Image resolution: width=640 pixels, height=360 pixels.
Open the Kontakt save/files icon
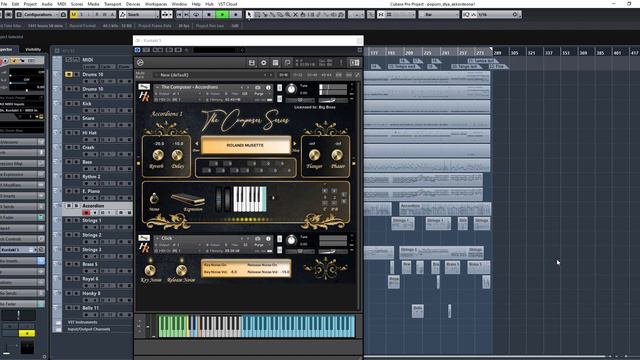tap(252, 62)
